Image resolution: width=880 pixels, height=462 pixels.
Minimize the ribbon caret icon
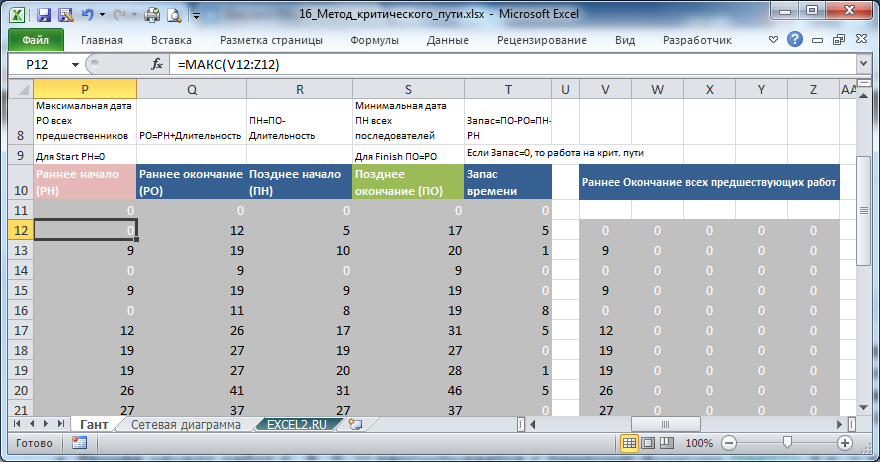click(x=773, y=39)
